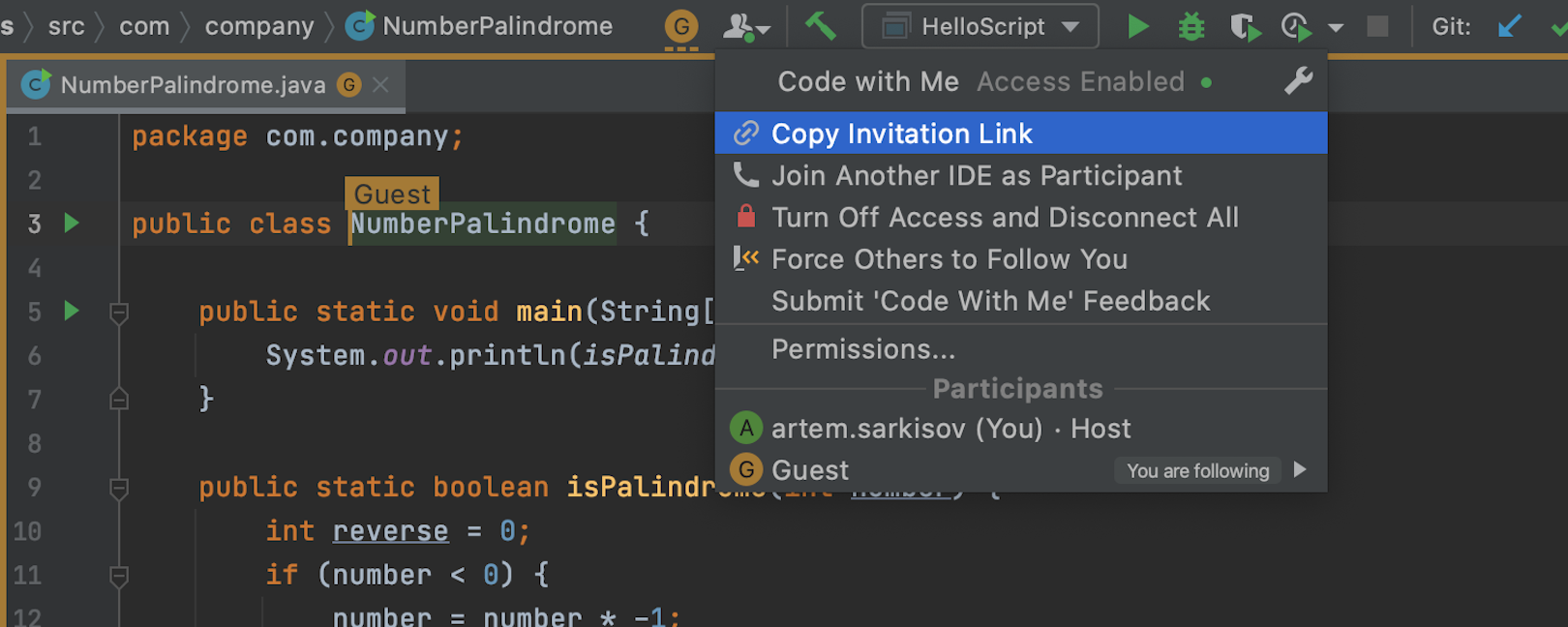Screen dimensions: 1568x627
Task: Click 'Access Enabled' status text
Action: point(1080,81)
